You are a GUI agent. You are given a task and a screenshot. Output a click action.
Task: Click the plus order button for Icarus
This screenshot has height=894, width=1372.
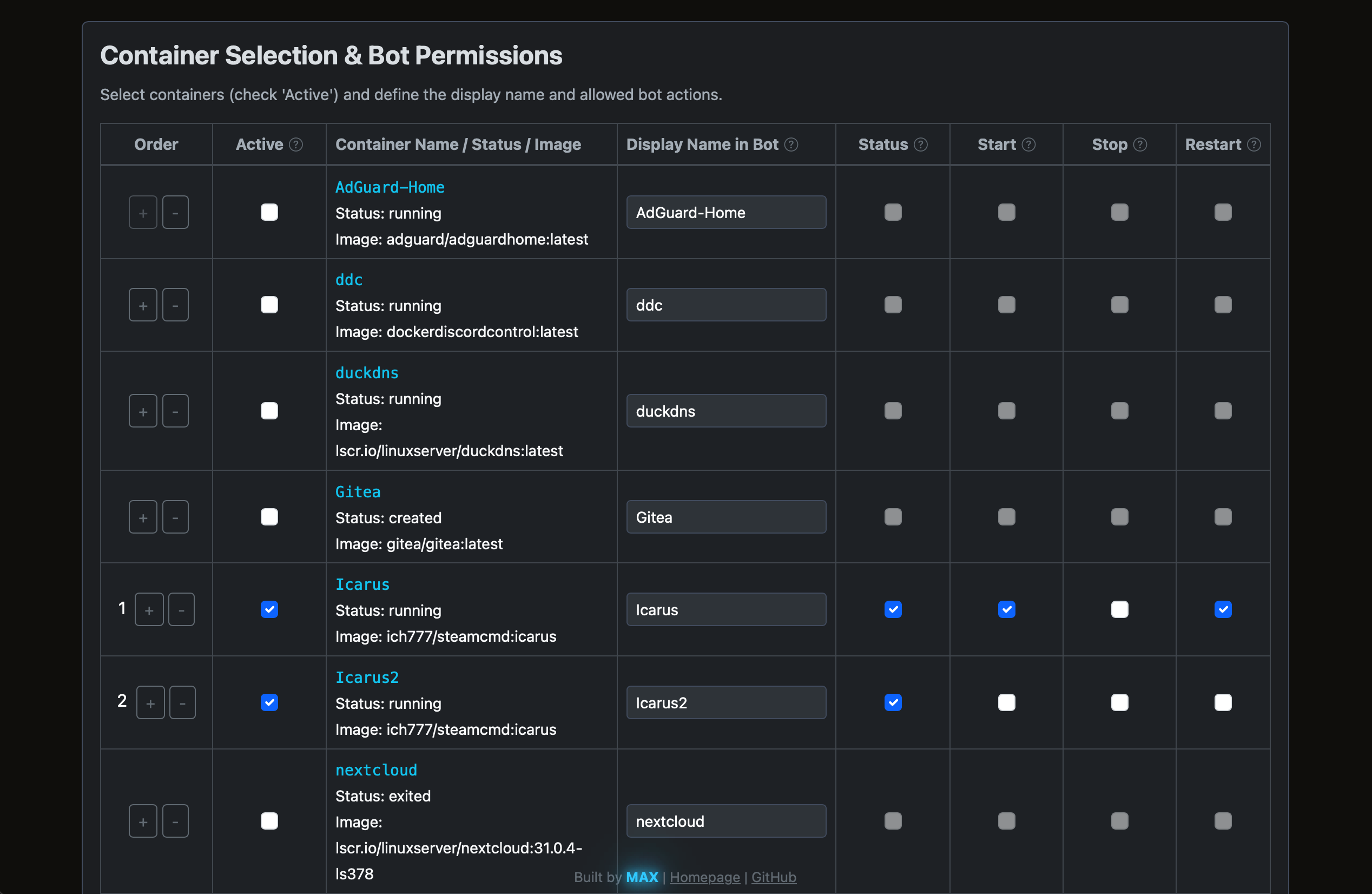[x=149, y=609]
